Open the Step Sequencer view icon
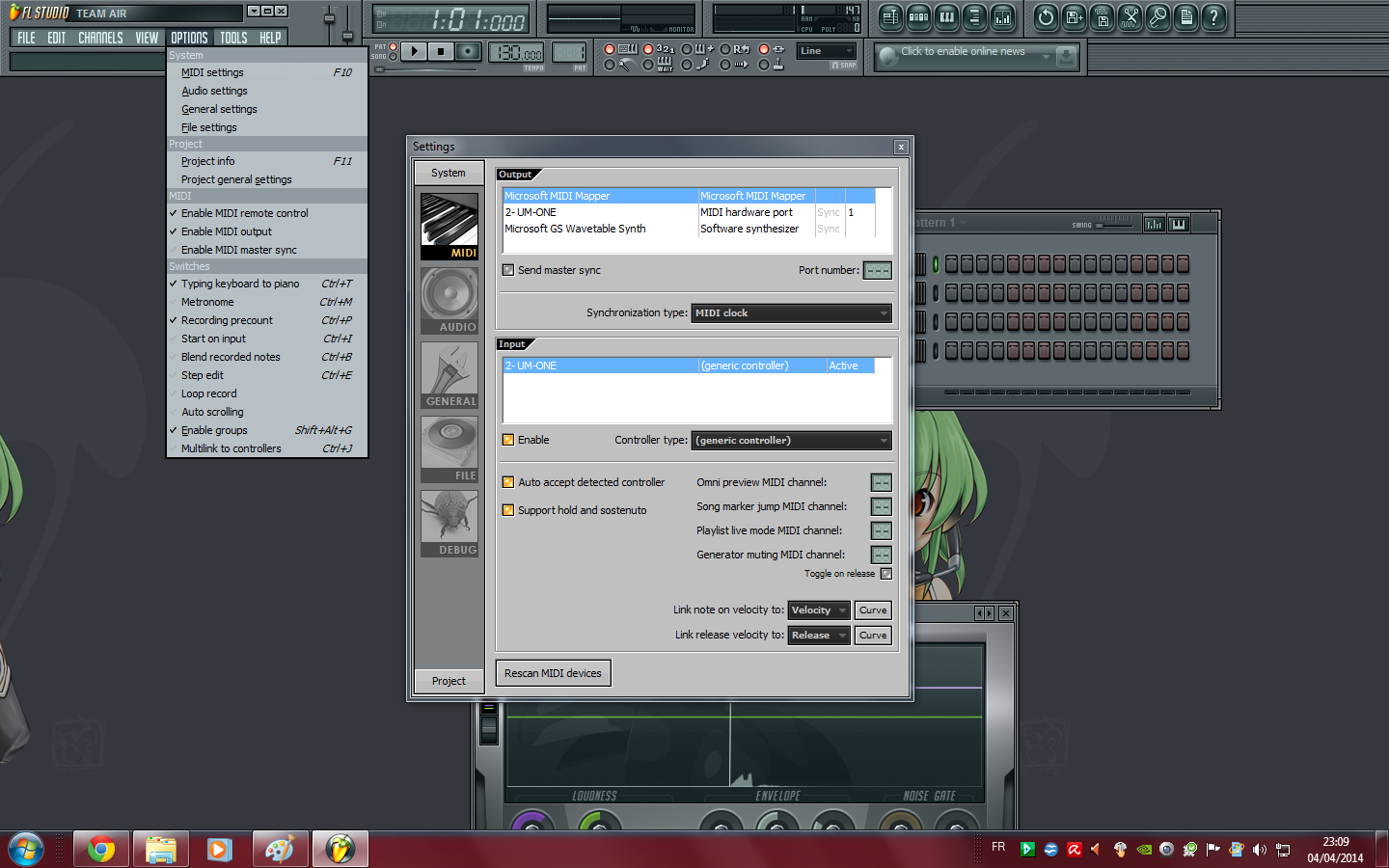Image resolution: width=1389 pixels, height=868 pixels. (919, 16)
